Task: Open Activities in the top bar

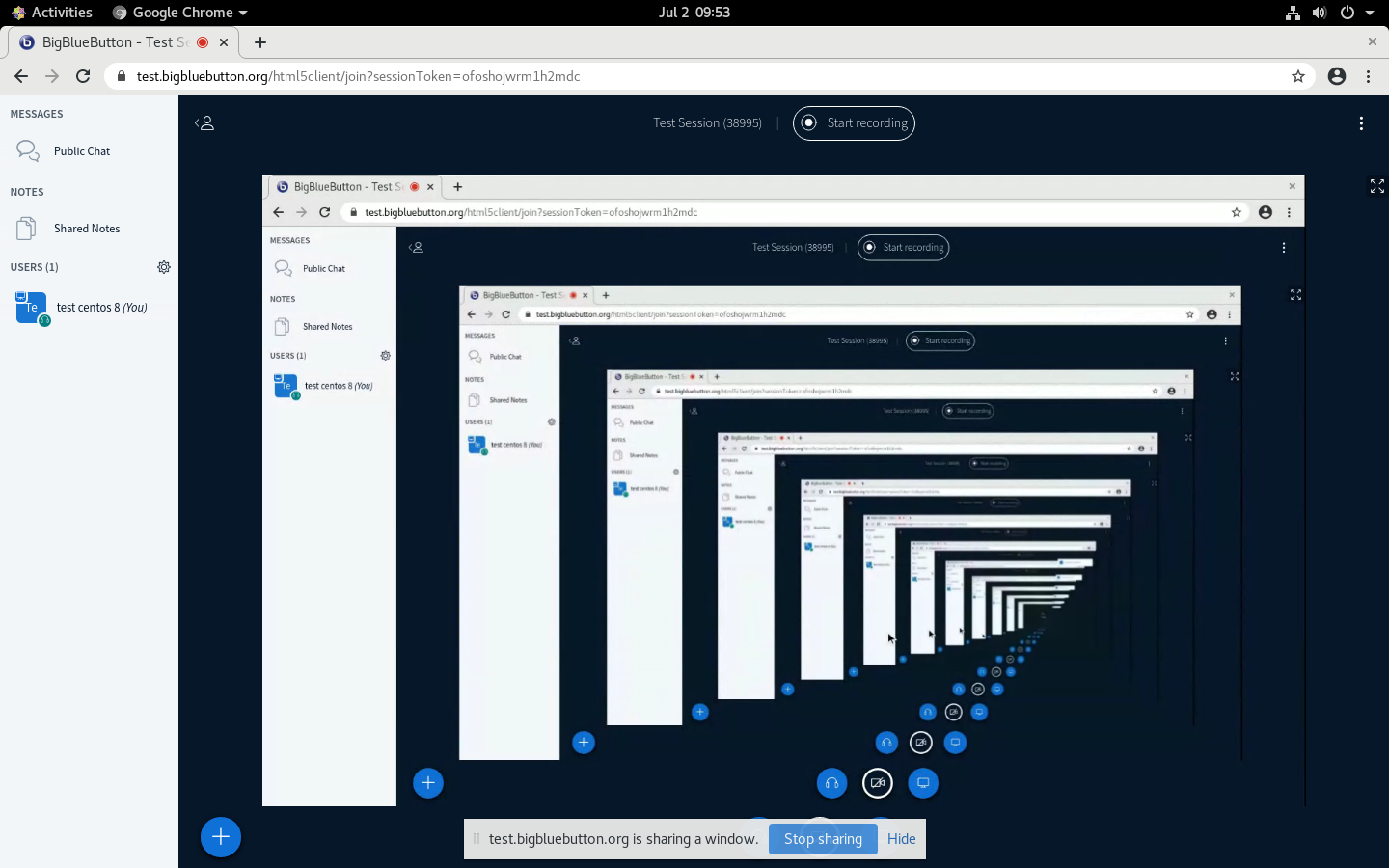Action: pyautogui.click(x=53, y=13)
